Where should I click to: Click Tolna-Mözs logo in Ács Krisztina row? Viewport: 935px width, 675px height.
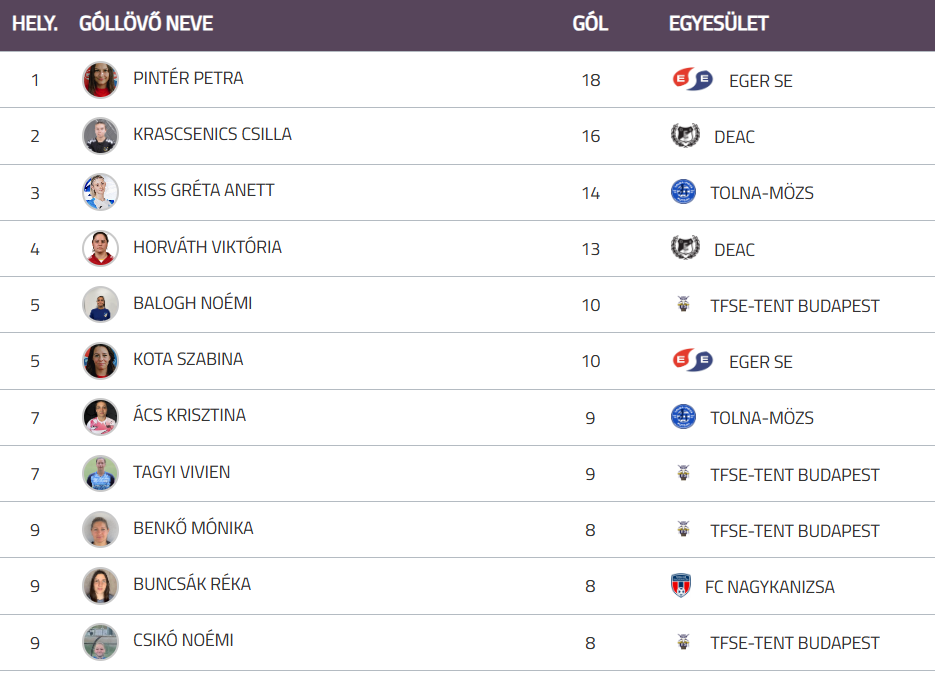pos(683,417)
